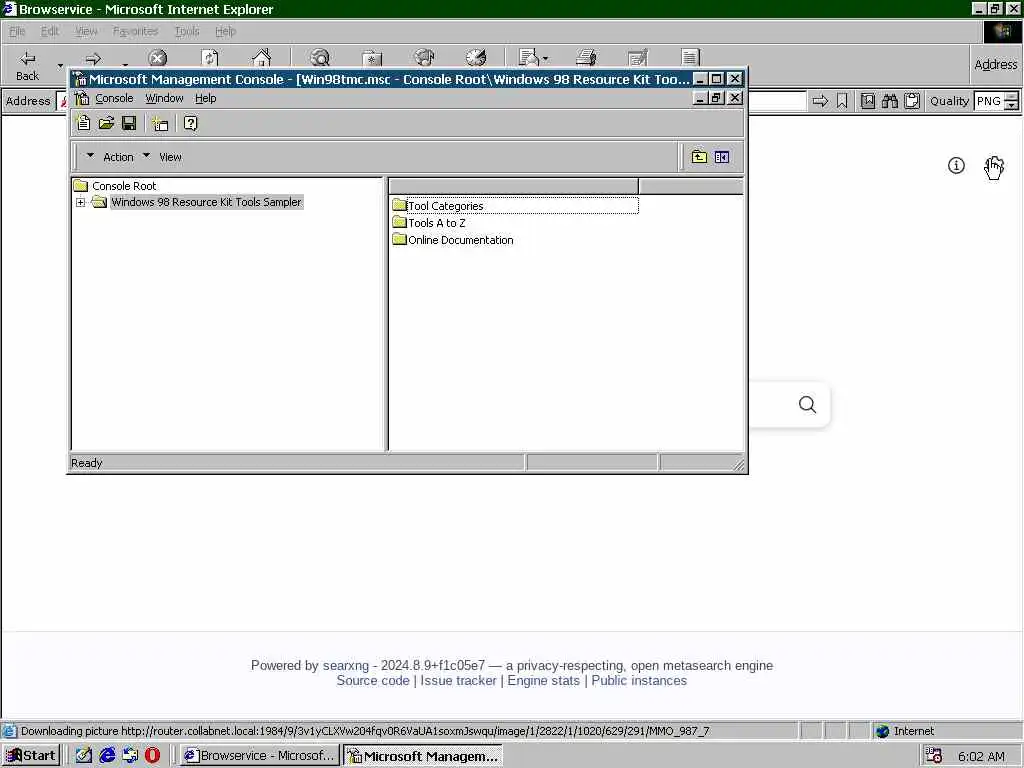Click the Quality PNG field

(988, 101)
